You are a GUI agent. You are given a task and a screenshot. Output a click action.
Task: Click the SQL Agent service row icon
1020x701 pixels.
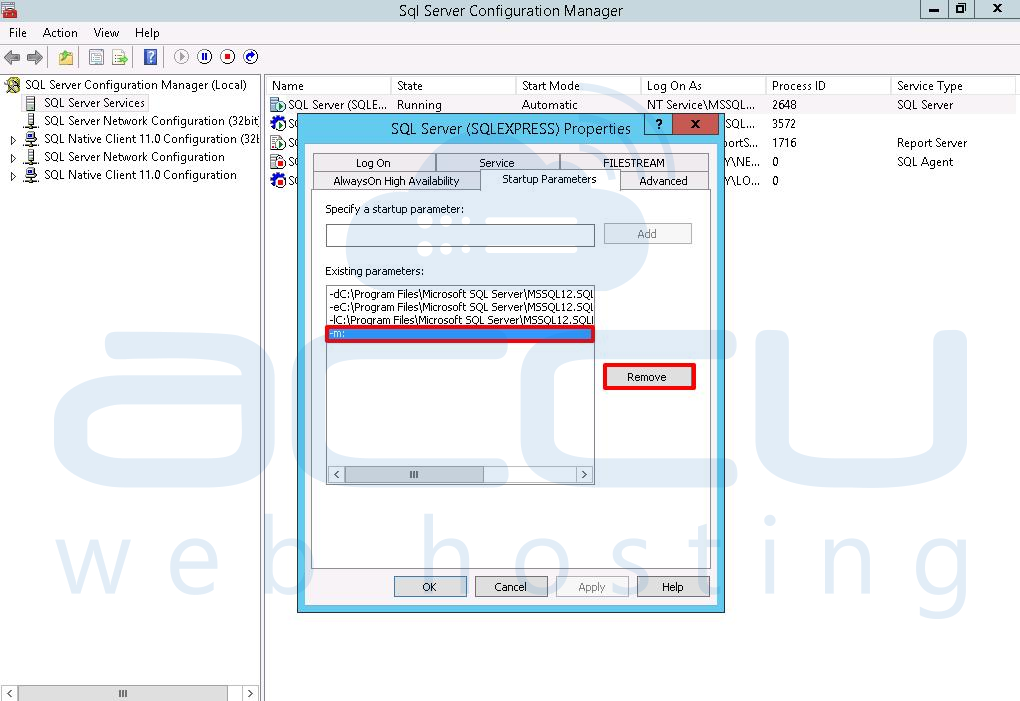pos(278,161)
